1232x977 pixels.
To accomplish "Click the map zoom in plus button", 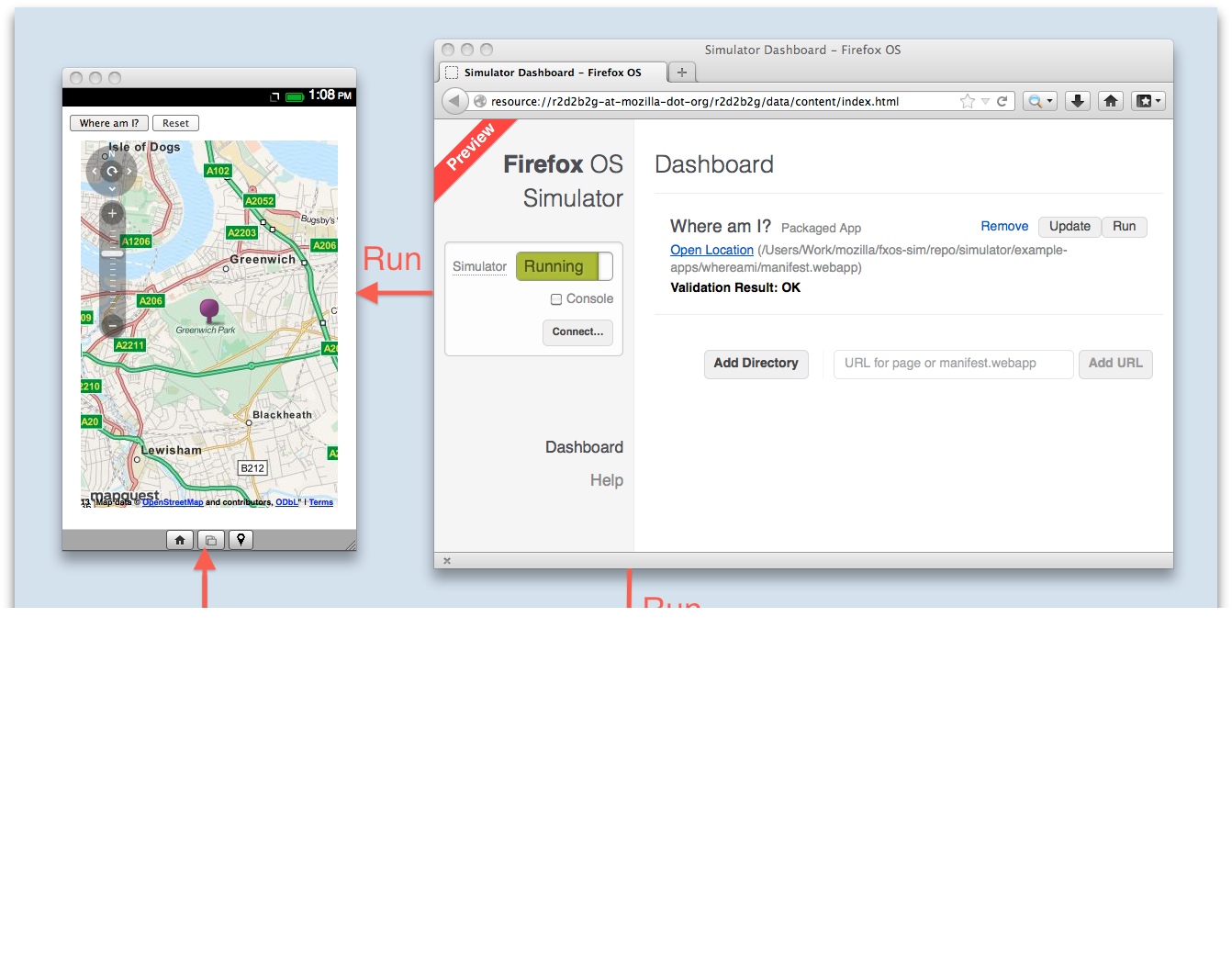I will pos(112,214).
